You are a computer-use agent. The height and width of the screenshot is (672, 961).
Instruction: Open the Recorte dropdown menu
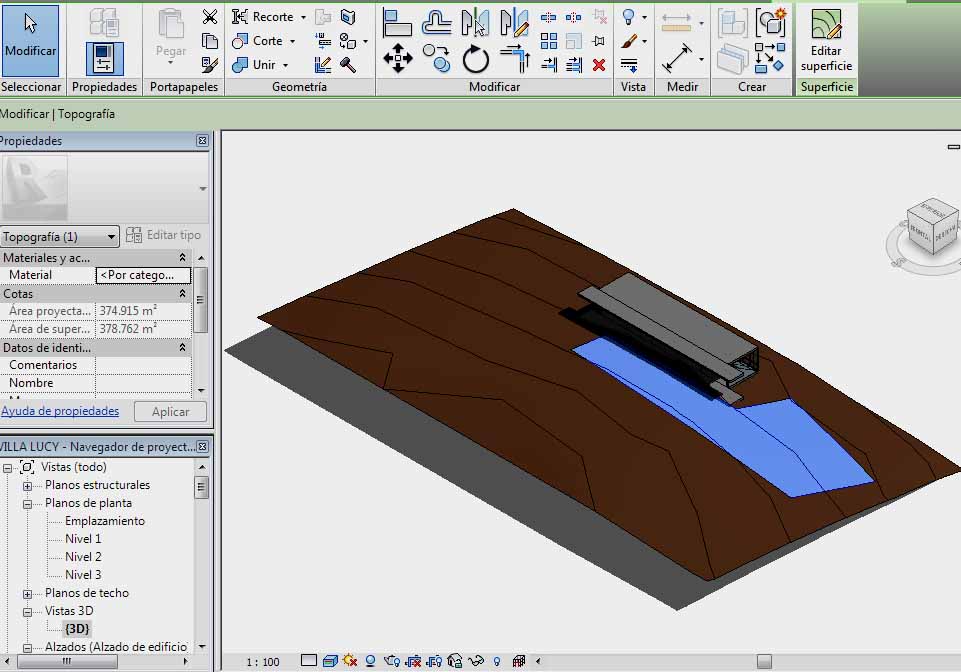[303, 17]
